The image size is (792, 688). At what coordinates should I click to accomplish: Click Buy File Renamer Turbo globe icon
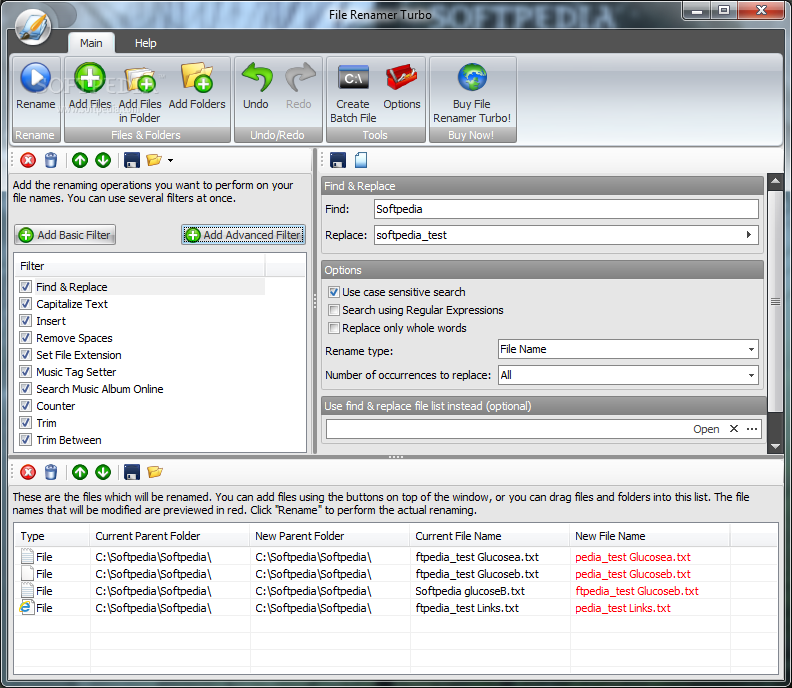[x=472, y=77]
